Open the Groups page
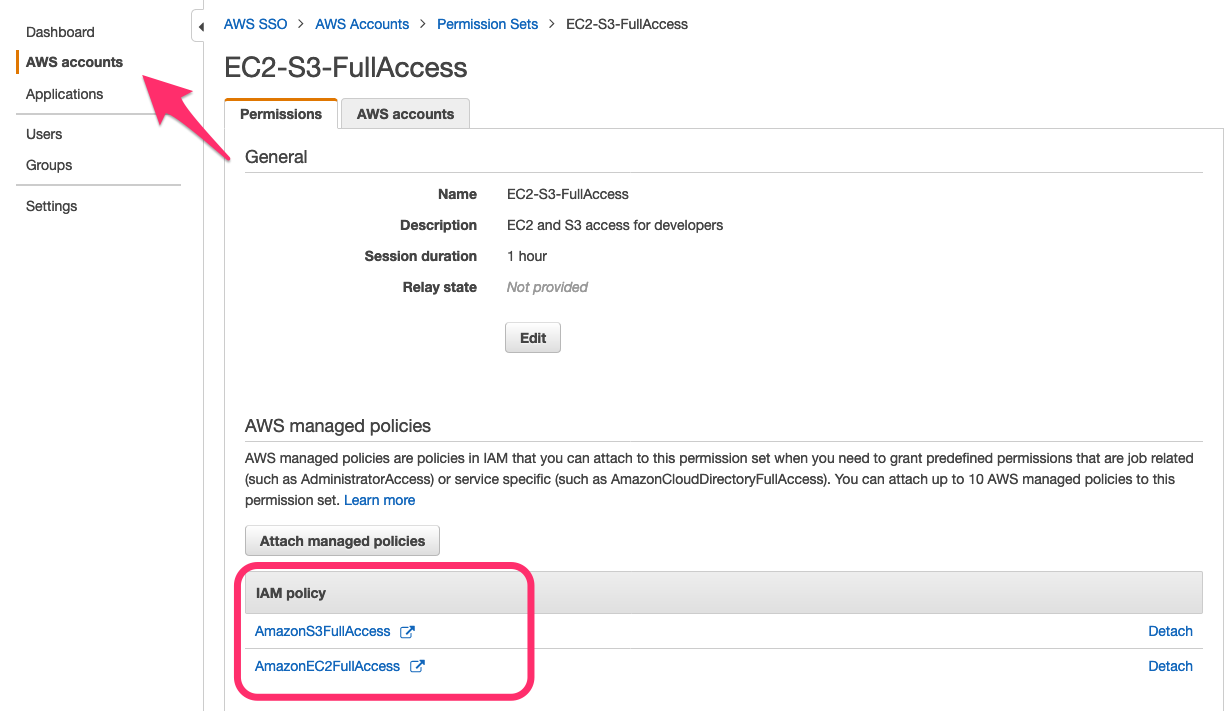The image size is (1231, 711). (48, 165)
